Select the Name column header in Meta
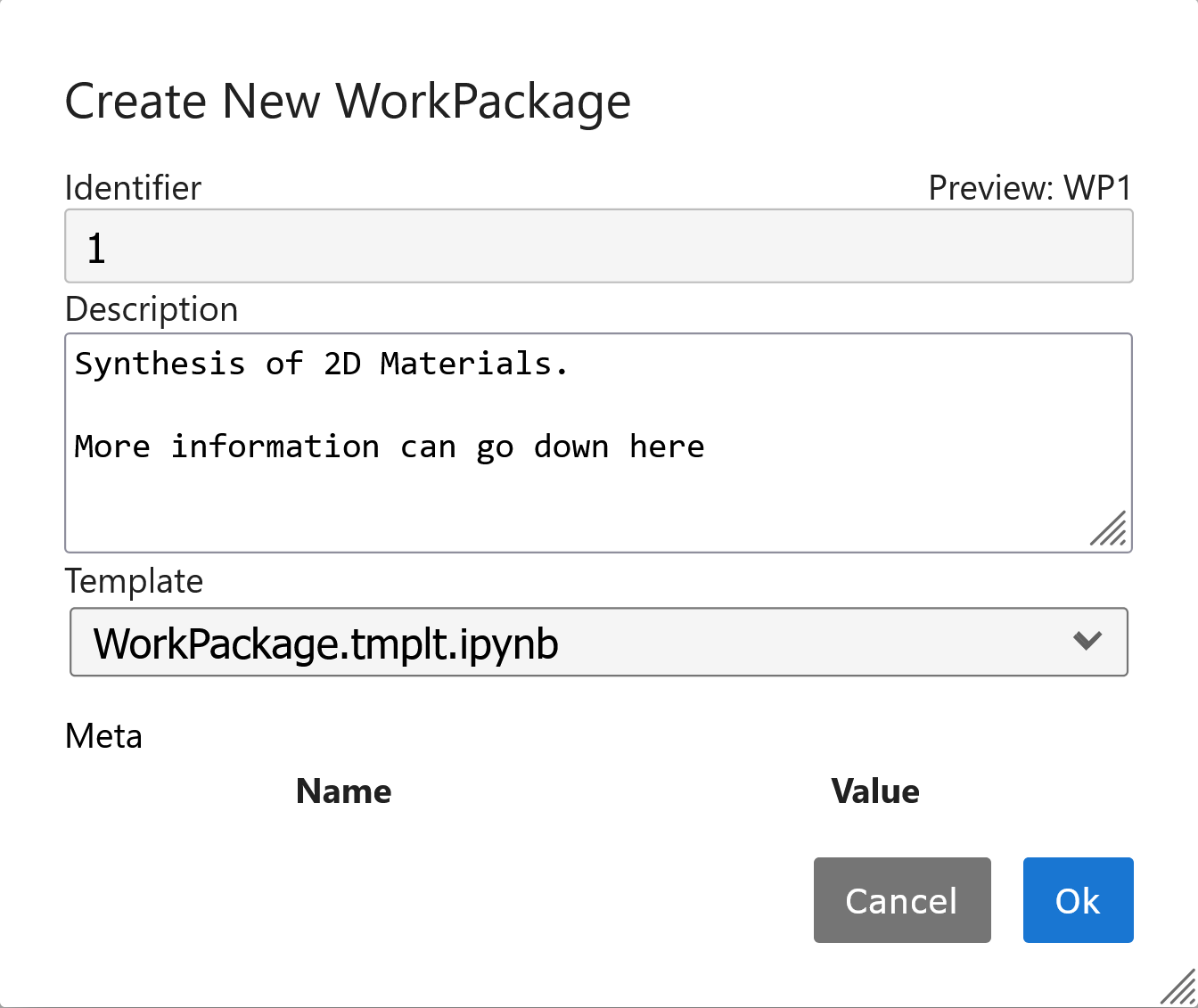Image resolution: width=1198 pixels, height=1008 pixels. pos(343,791)
